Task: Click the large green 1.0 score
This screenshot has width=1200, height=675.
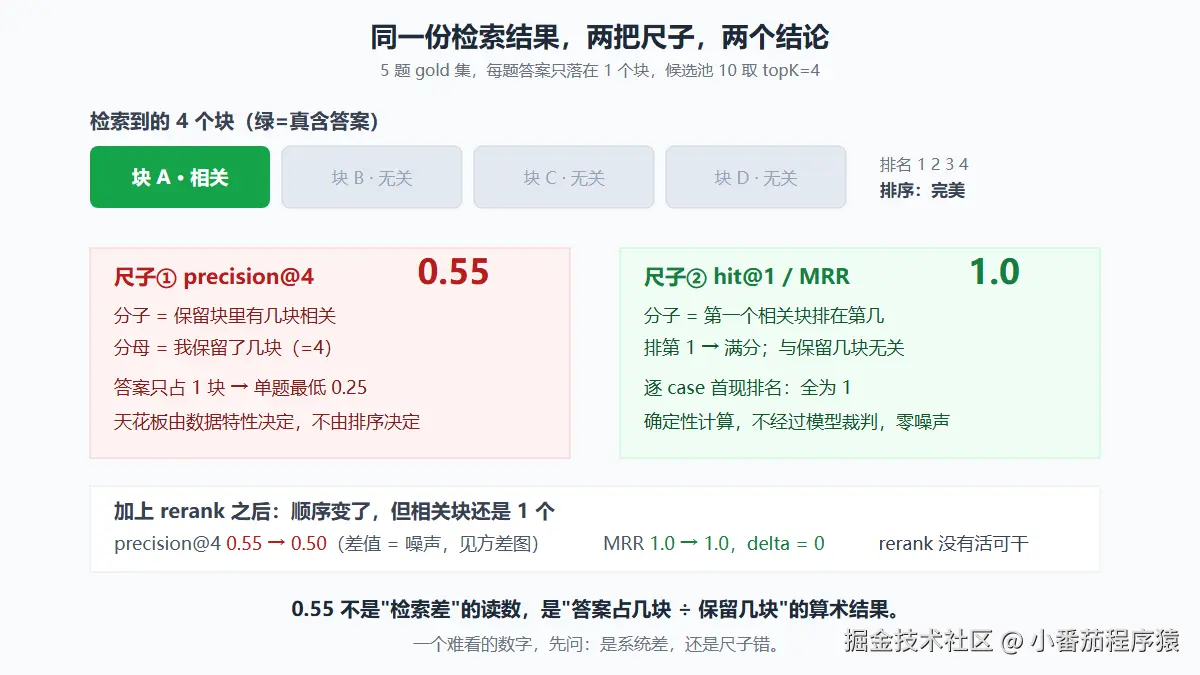Action: [994, 272]
